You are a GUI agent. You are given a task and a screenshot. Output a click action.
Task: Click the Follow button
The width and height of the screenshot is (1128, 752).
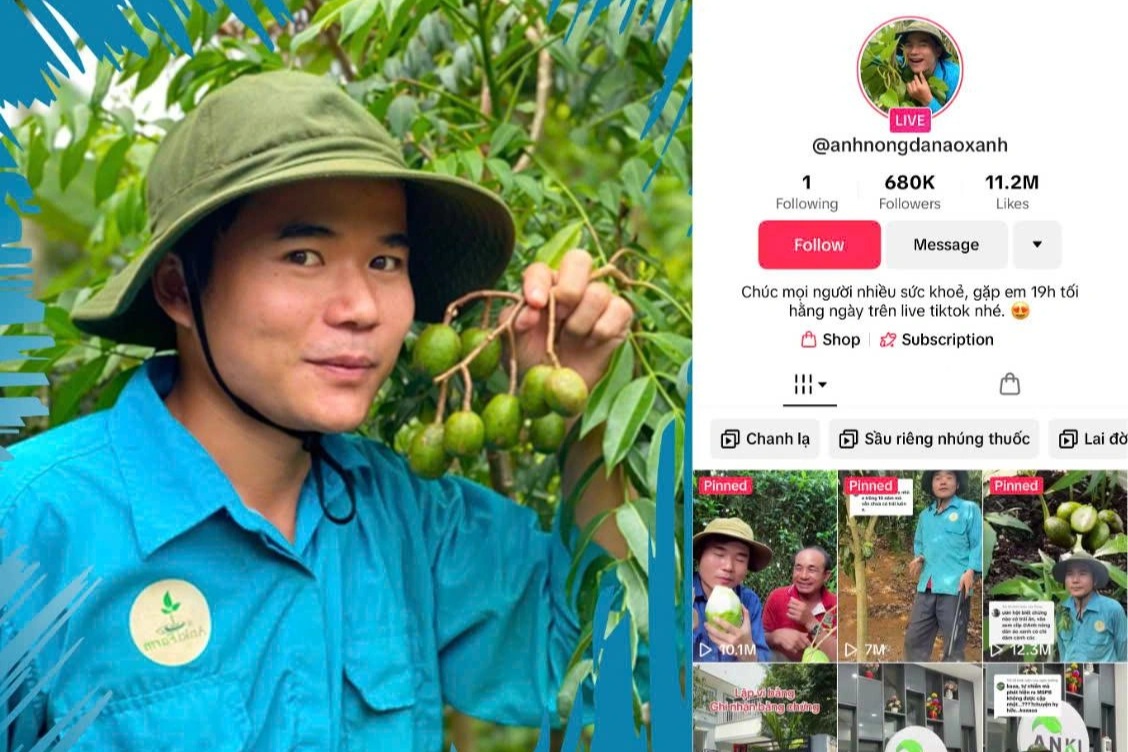pos(819,245)
